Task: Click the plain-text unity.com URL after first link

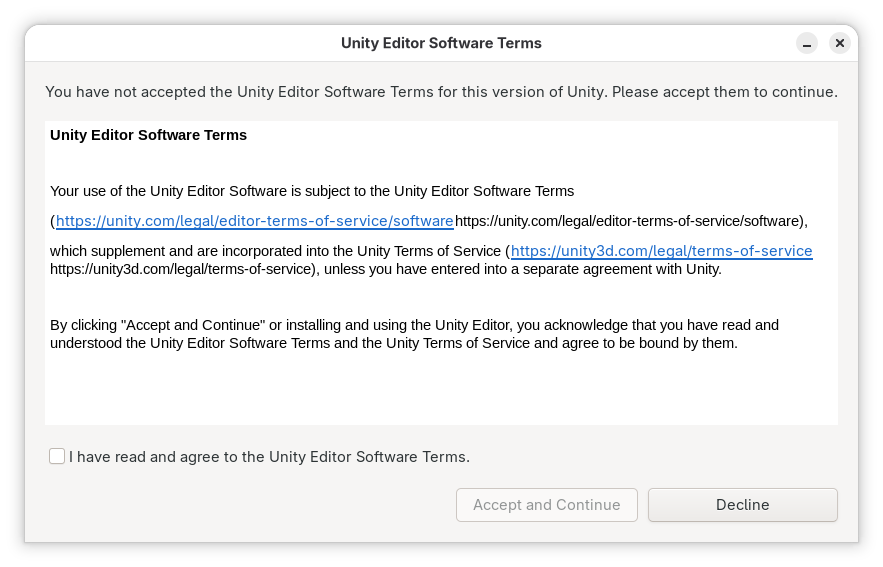Action: [x=629, y=221]
